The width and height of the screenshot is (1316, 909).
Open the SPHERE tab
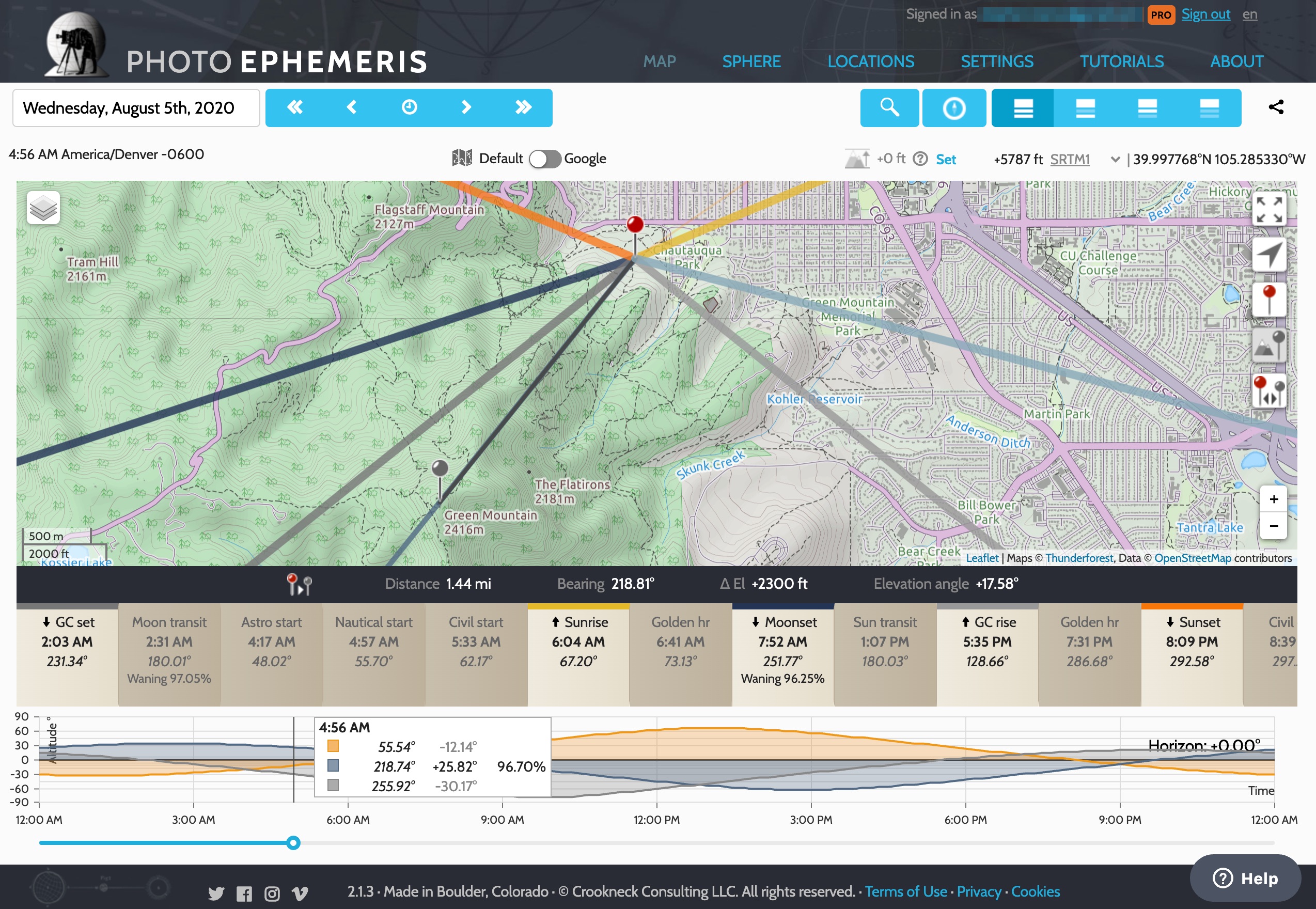tap(751, 61)
